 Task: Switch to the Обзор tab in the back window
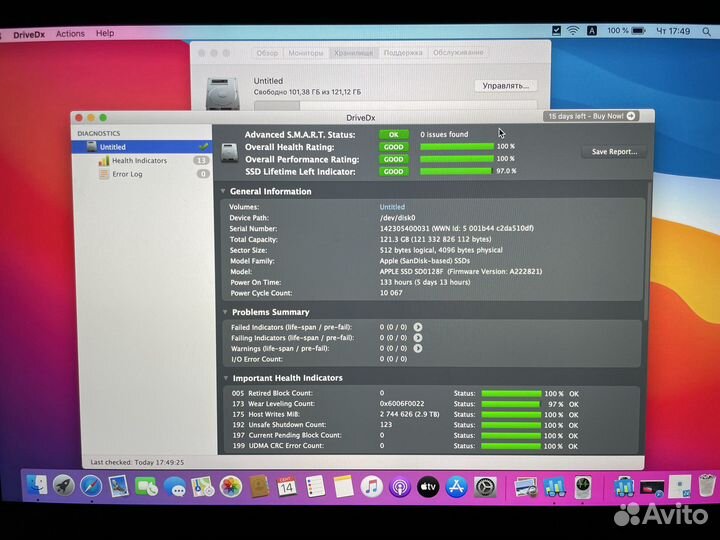pyautogui.click(x=267, y=53)
